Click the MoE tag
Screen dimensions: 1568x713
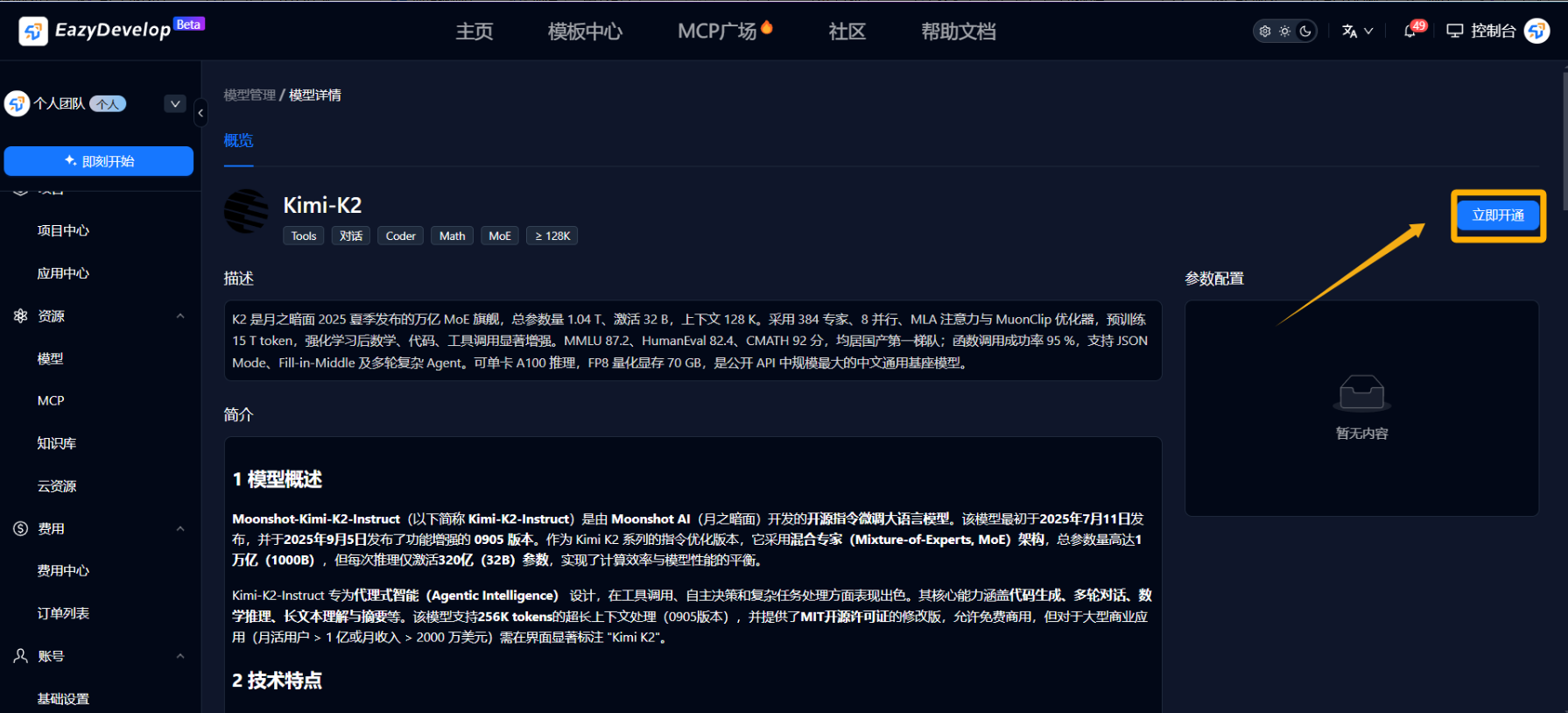click(500, 236)
